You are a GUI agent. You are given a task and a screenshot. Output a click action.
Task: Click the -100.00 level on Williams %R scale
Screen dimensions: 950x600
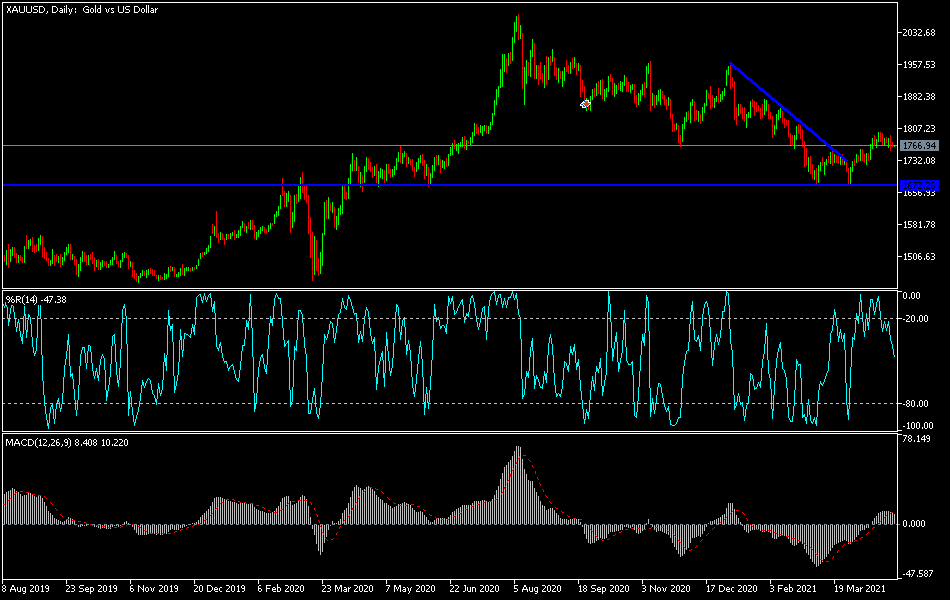pos(917,425)
